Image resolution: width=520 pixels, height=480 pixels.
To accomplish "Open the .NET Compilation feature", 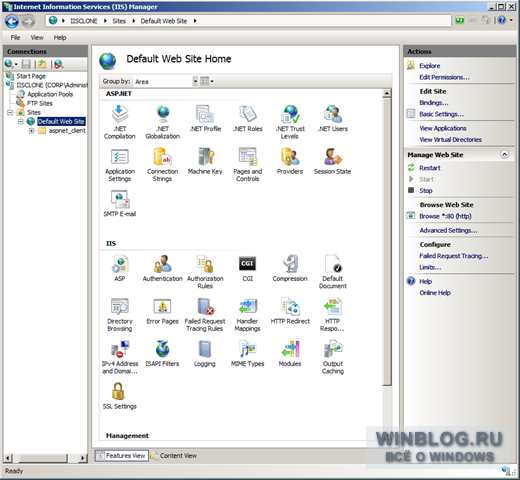I will [x=120, y=122].
